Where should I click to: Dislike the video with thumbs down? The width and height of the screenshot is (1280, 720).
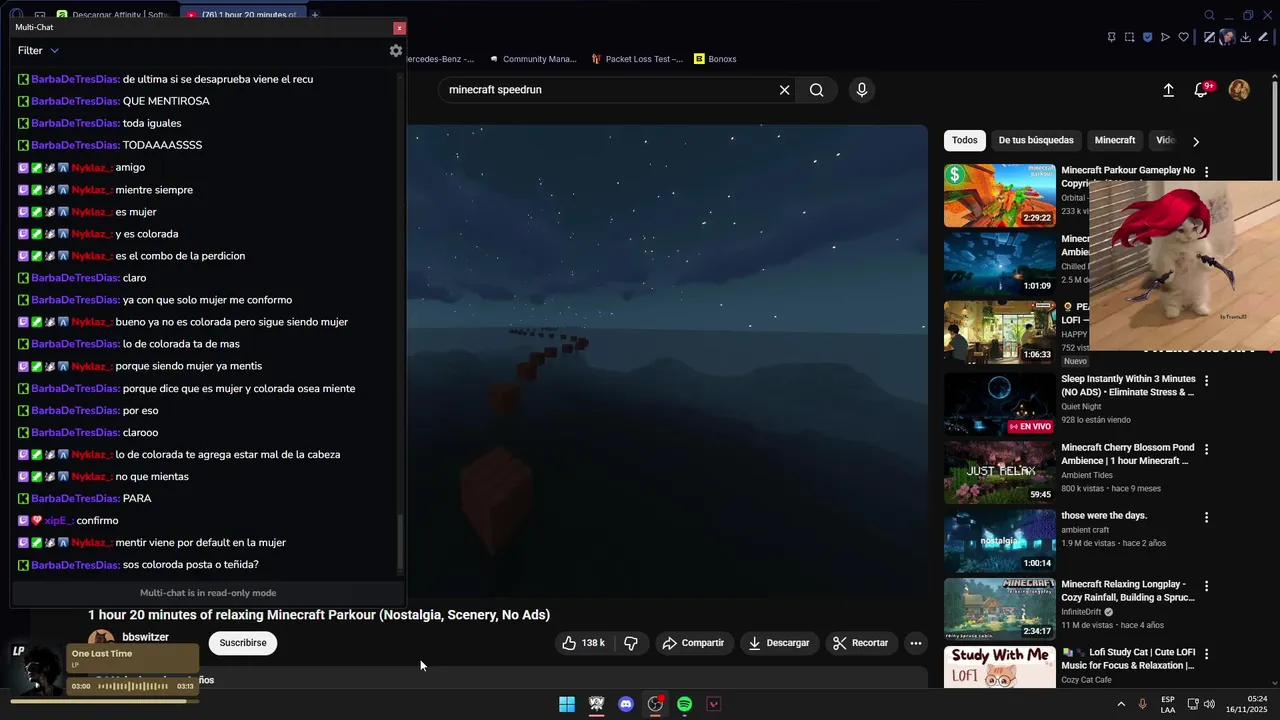631,643
